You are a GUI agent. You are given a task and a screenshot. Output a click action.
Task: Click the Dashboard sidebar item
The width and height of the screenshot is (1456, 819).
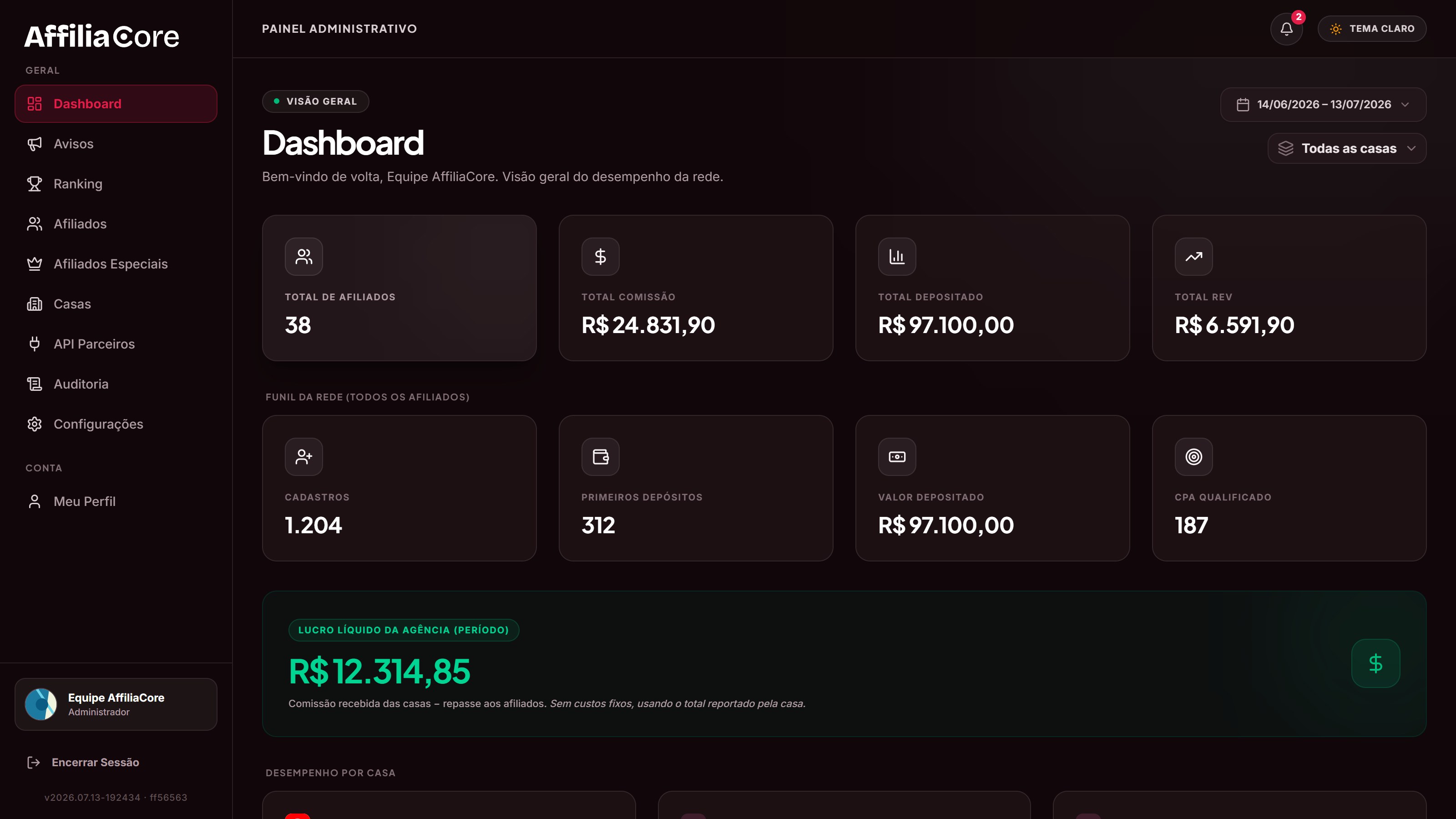click(116, 103)
